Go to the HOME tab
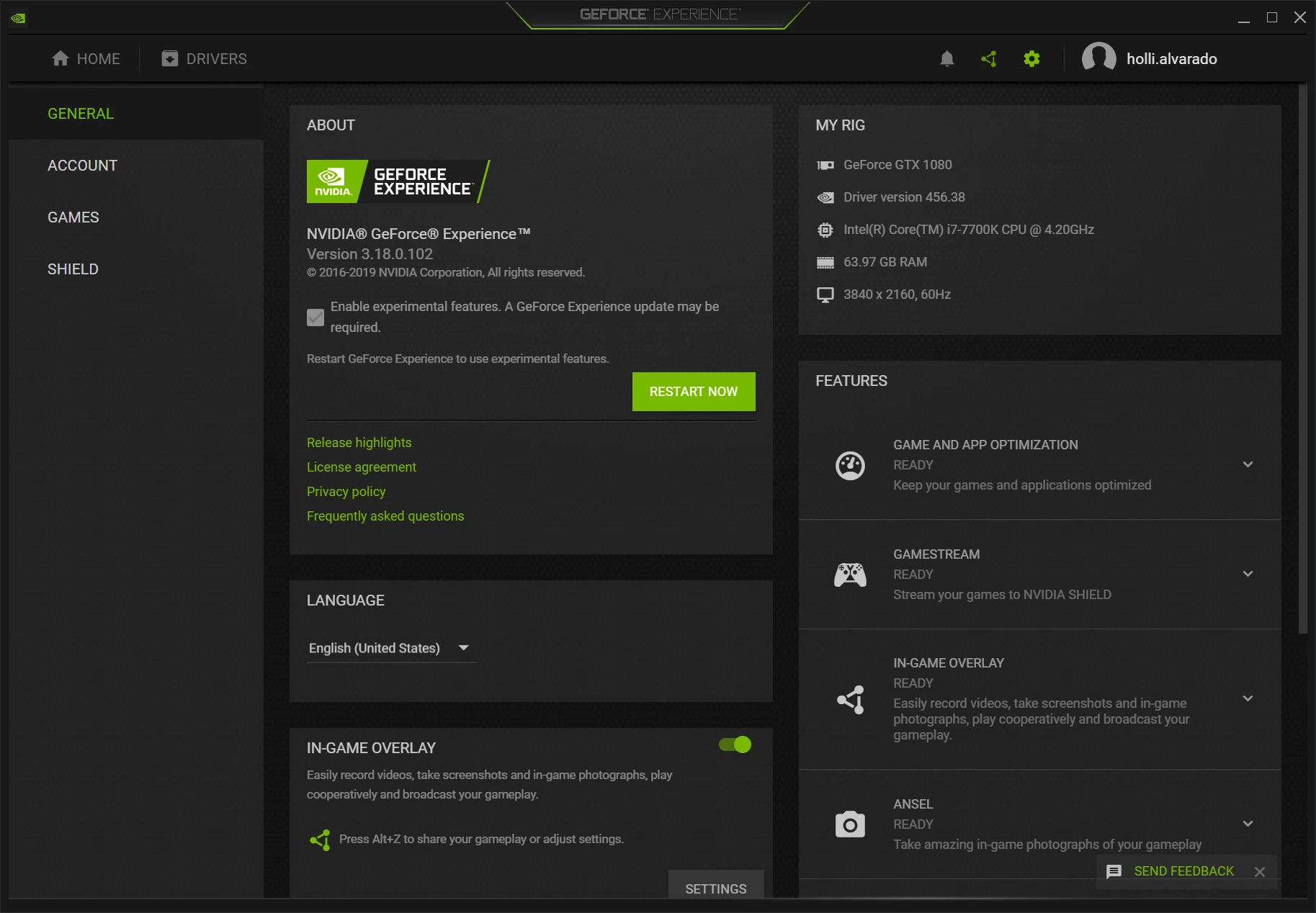 [86, 59]
